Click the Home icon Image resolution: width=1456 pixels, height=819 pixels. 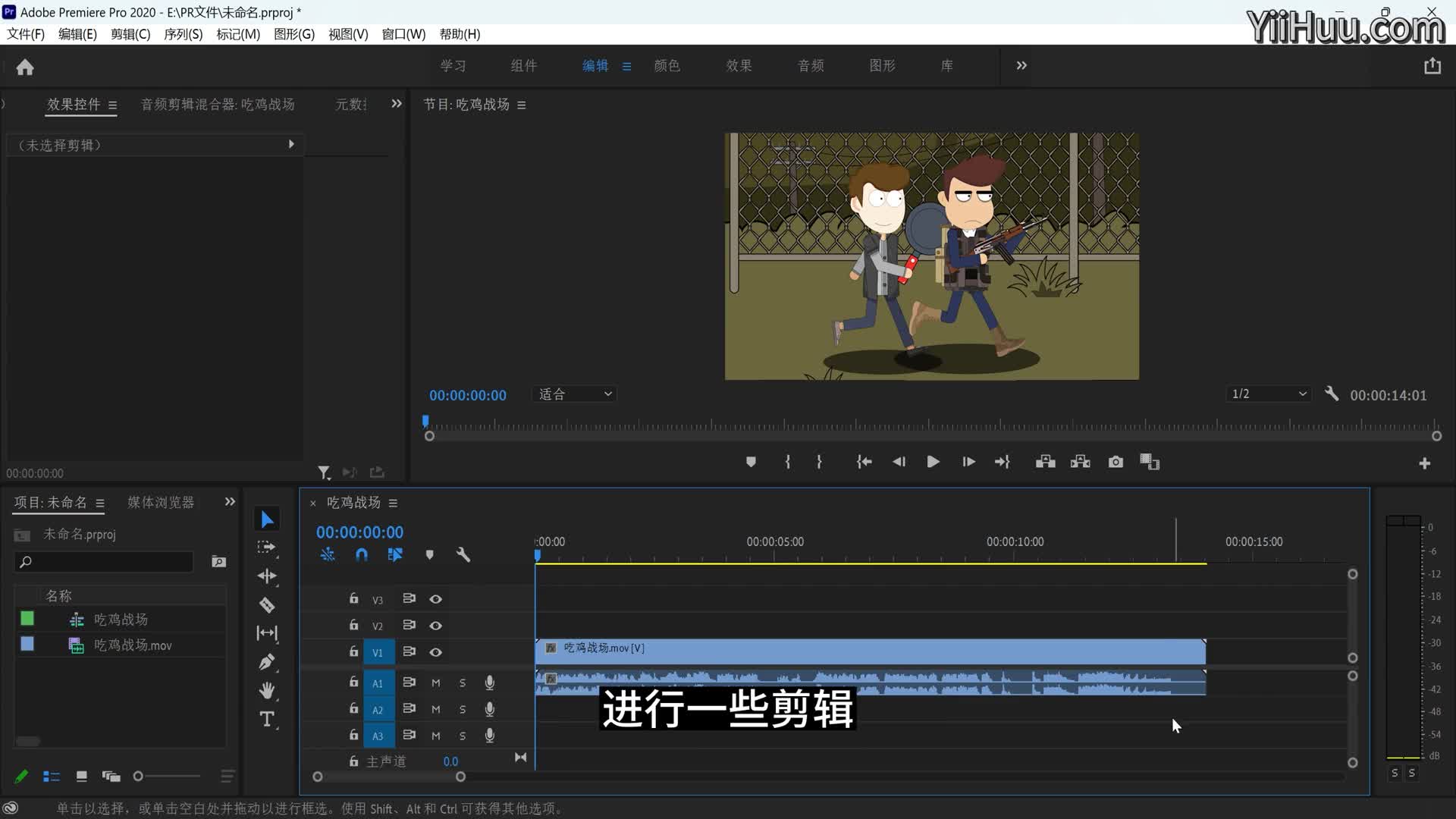25,67
